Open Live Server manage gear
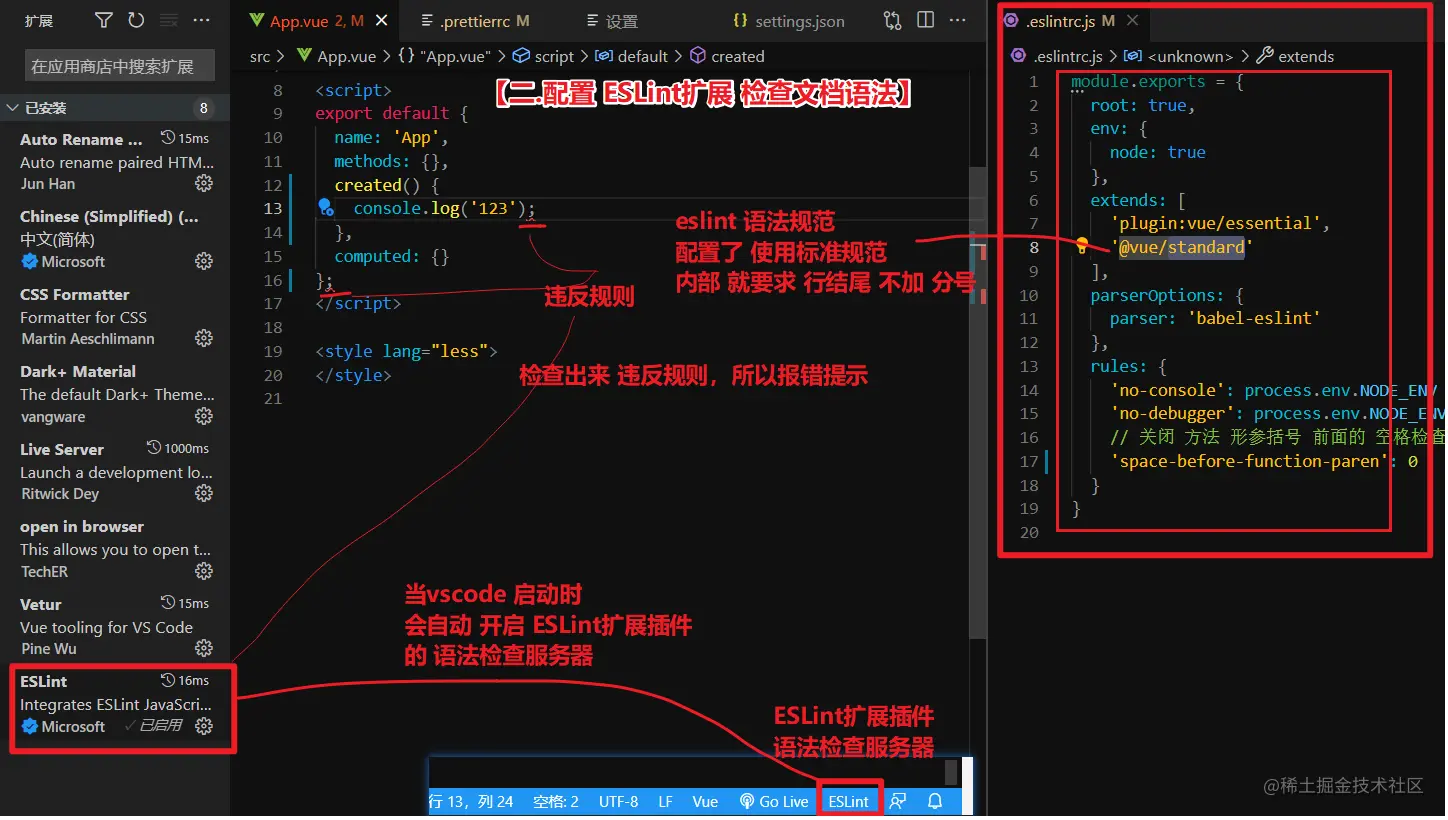 [204, 493]
